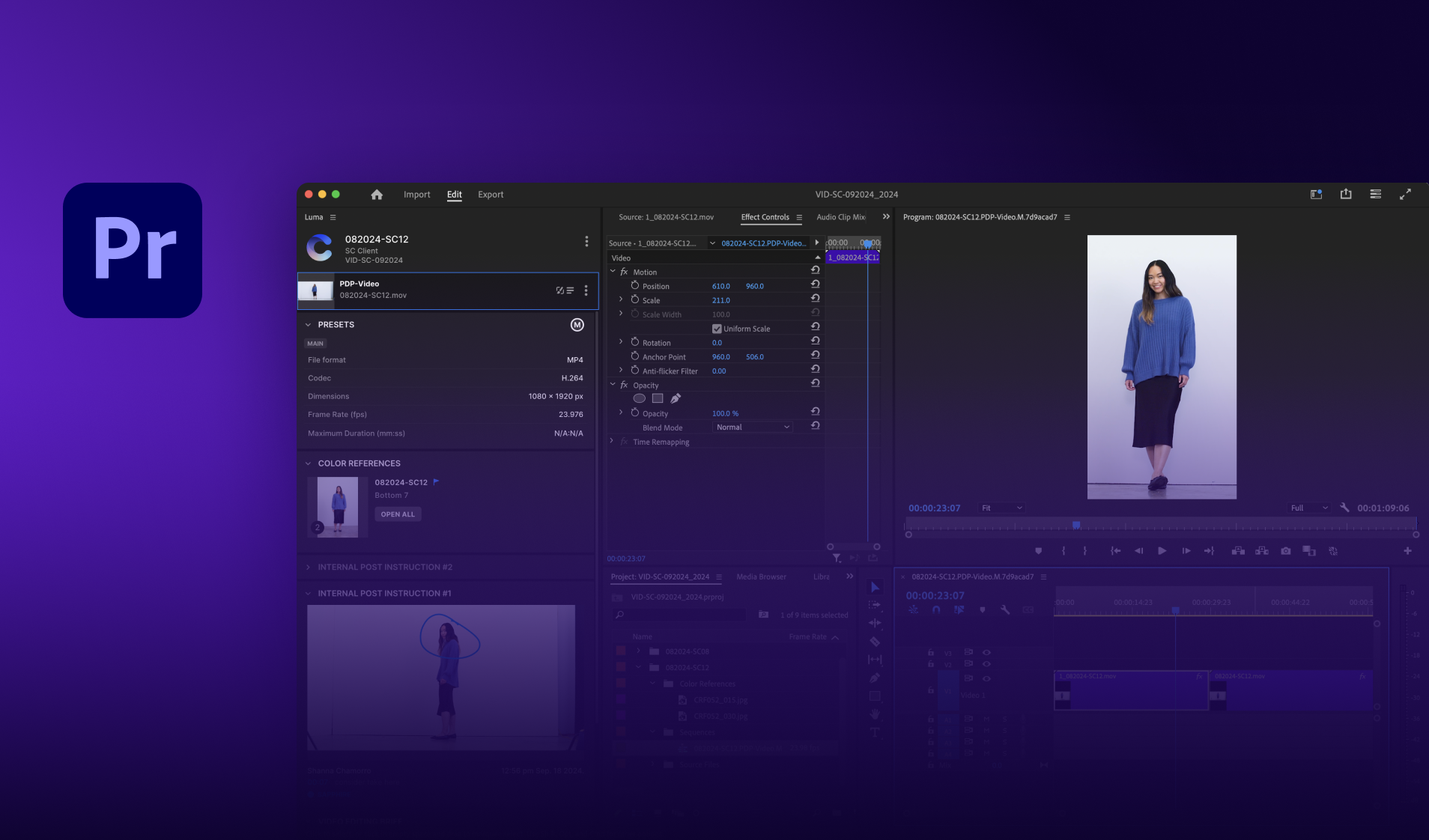Select the Selection arrow tool
The image size is (1429, 840).
click(x=874, y=587)
